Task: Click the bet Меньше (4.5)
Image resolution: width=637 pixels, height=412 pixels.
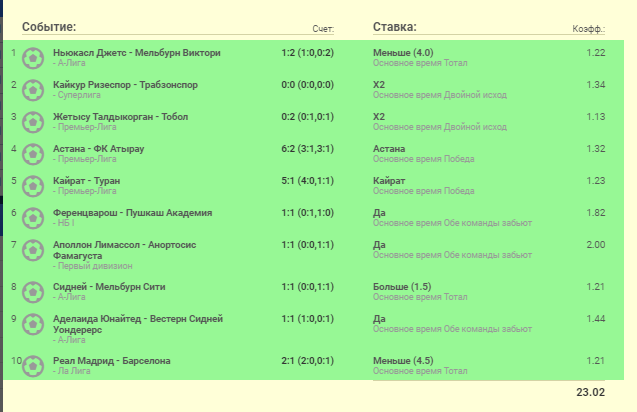Action: tap(403, 361)
